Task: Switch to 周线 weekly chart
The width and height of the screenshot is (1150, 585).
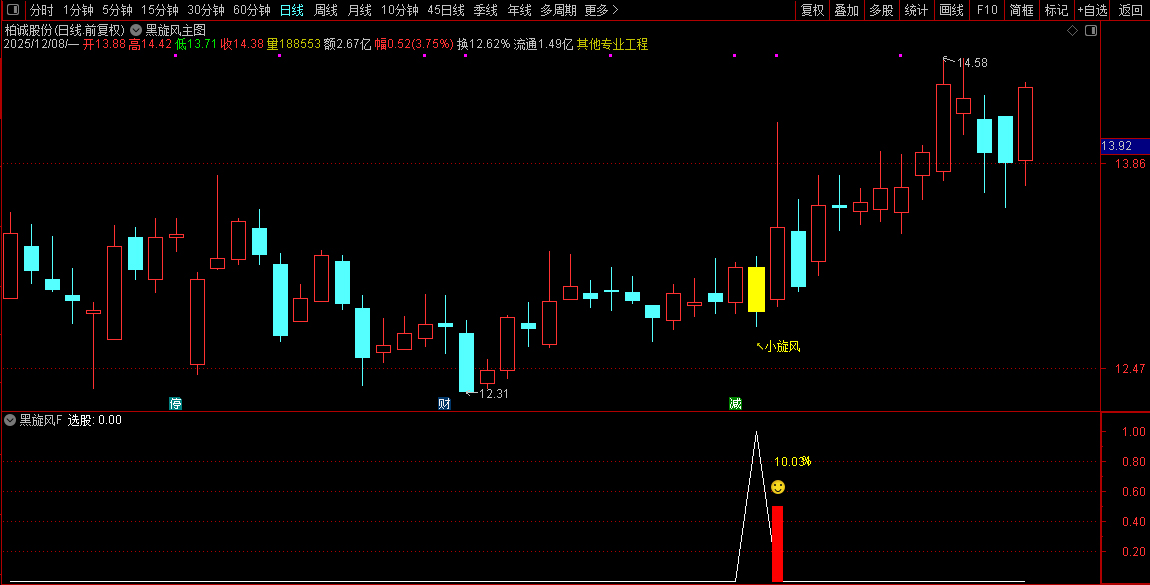Action: coord(326,10)
